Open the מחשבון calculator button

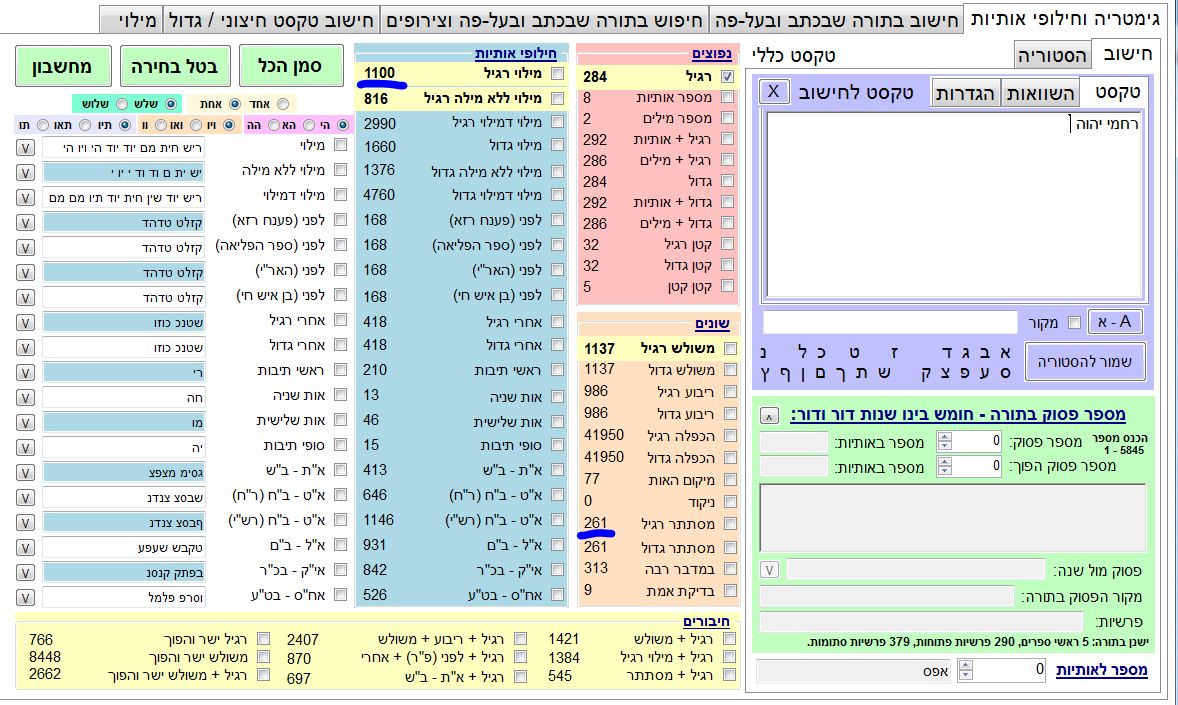tap(61, 67)
